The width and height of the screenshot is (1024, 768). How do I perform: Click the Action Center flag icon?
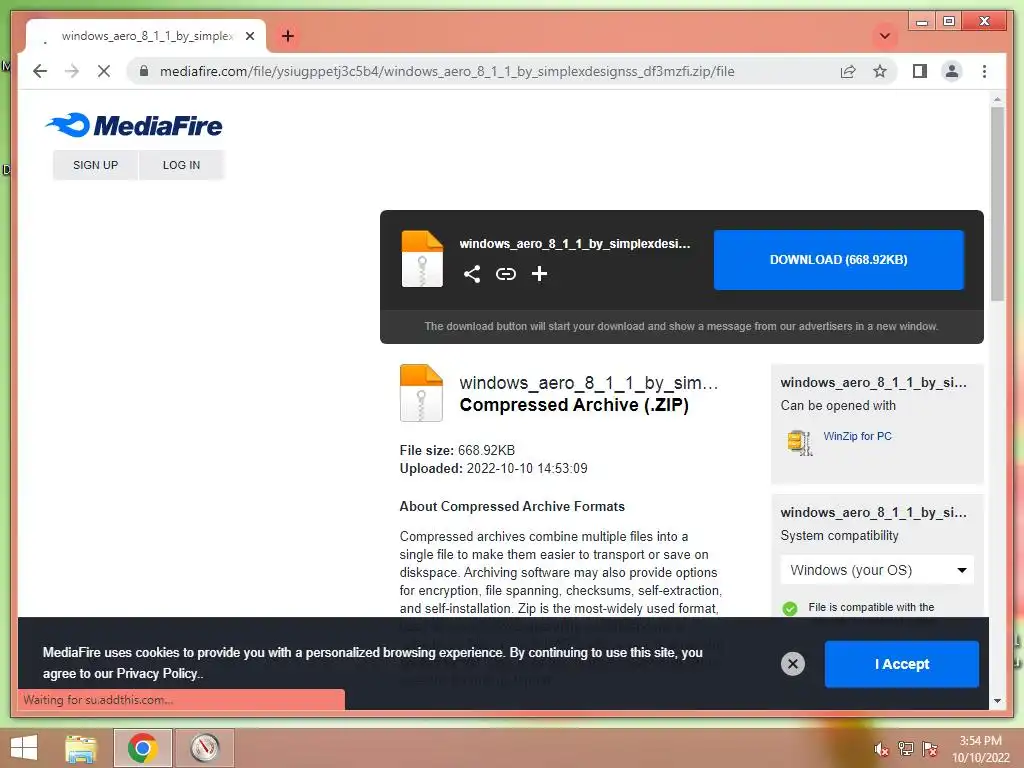click(x=930, y=748)
